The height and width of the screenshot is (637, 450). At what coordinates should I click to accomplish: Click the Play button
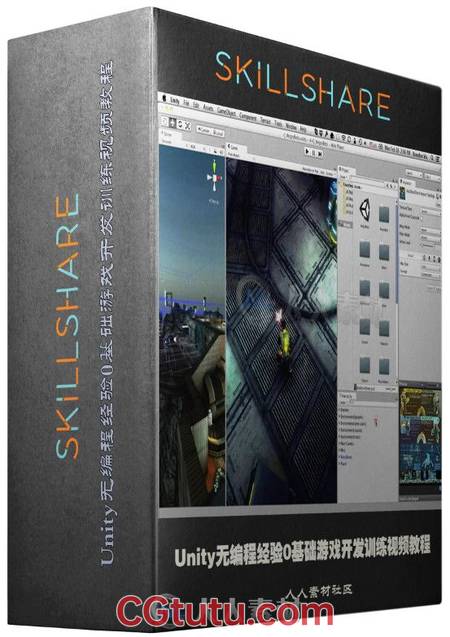(x=307, y=151)
